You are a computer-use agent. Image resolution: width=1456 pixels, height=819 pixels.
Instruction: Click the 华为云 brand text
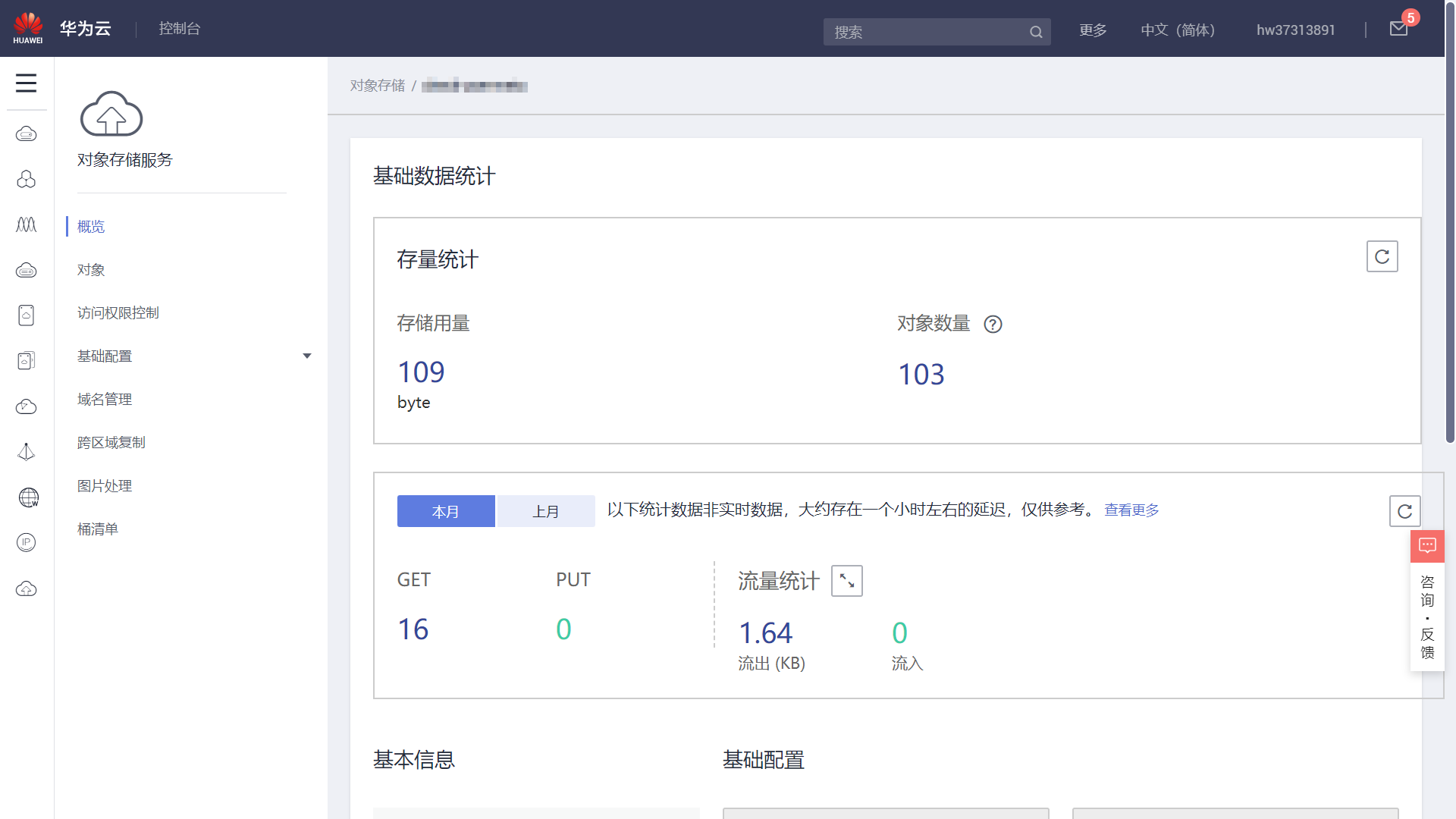click(x=85, y=29)
